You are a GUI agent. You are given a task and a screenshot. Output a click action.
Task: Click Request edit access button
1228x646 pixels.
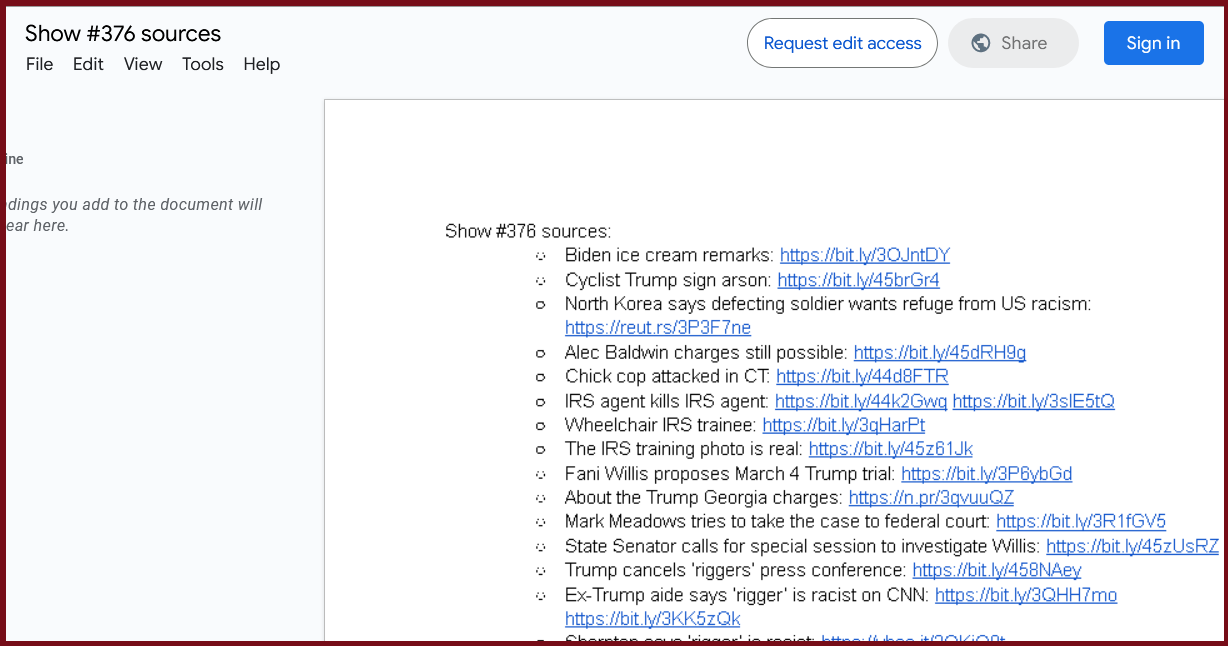coord(842,43)
